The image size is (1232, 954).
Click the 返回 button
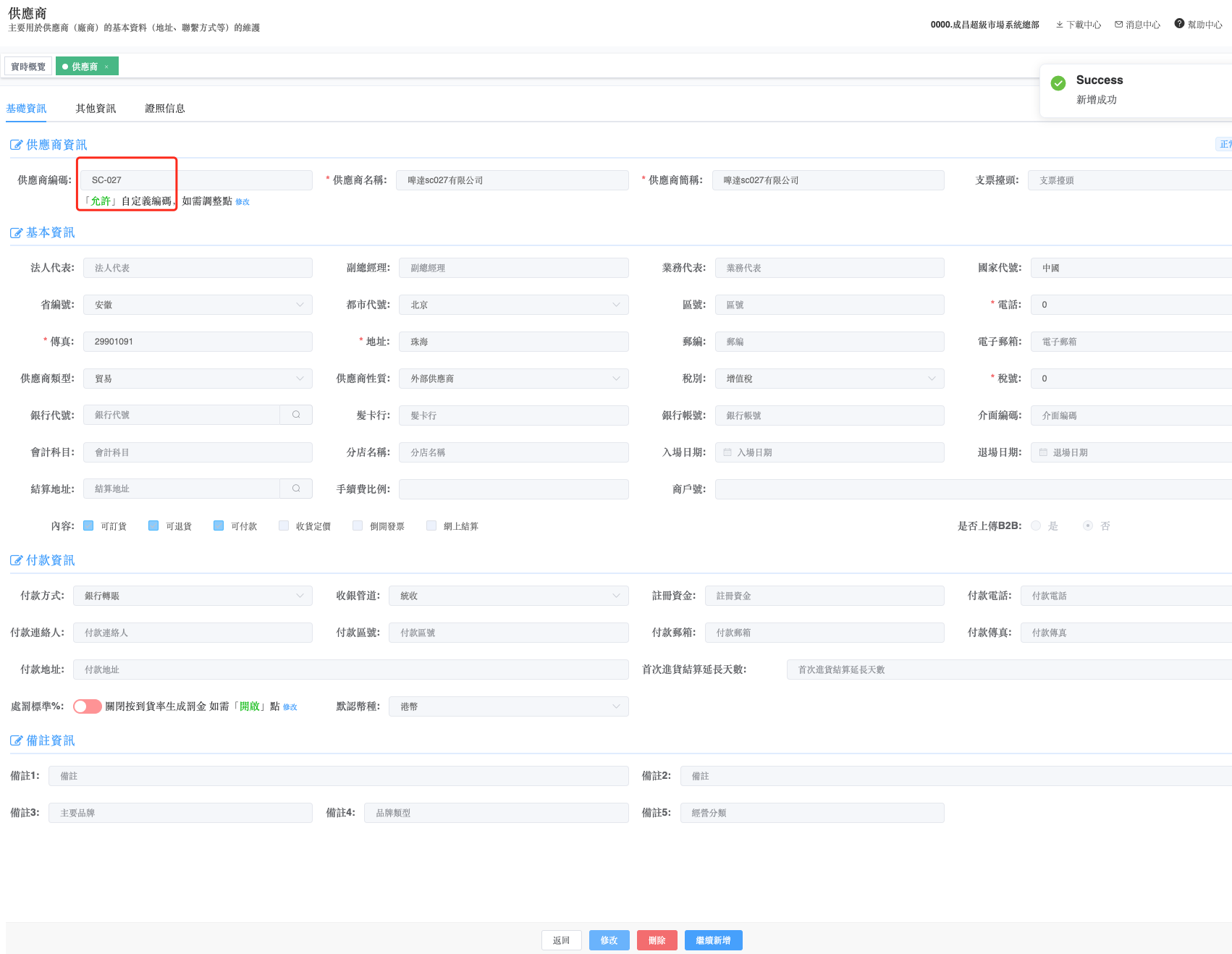coord(562,940)
